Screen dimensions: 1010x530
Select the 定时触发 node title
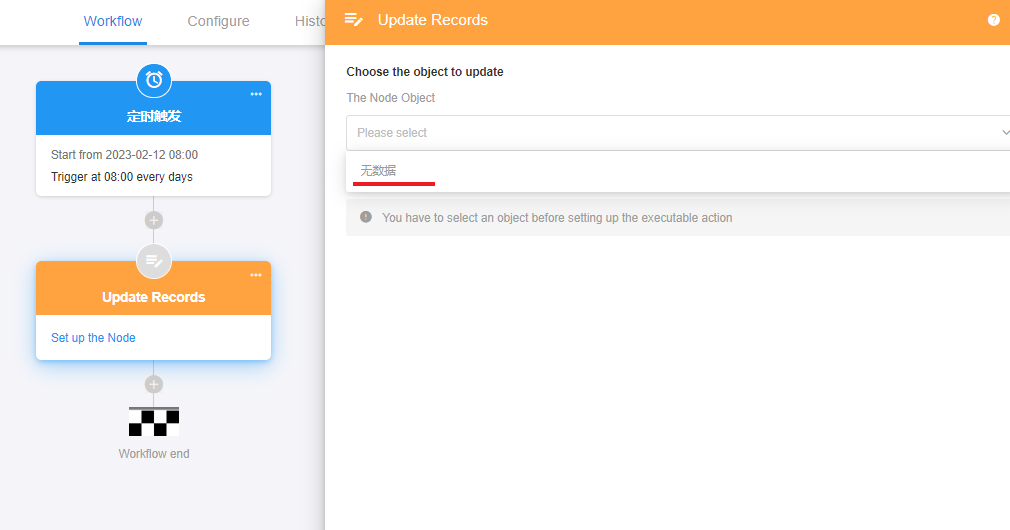[153, 117]
